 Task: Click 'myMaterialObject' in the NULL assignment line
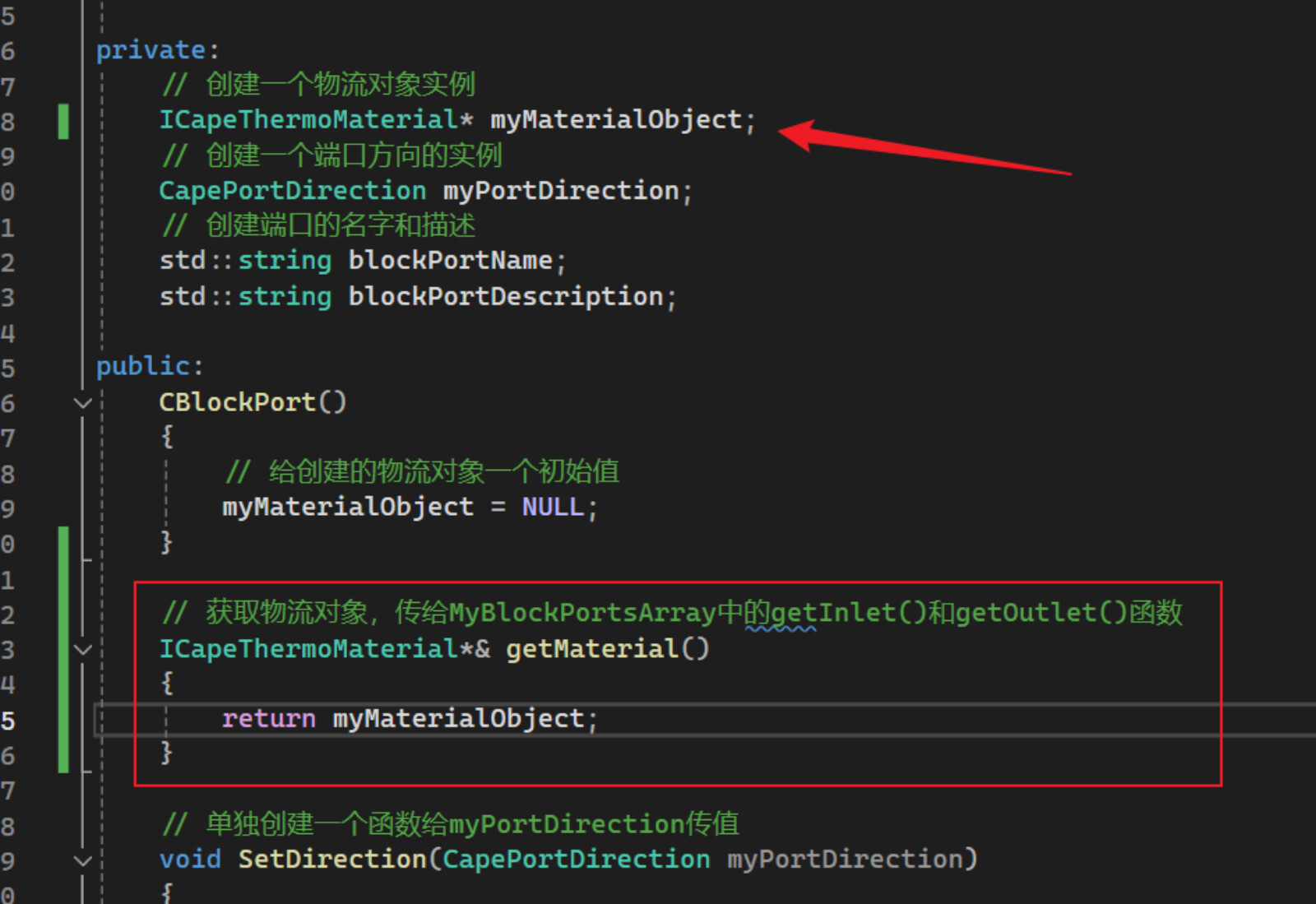point(348,508)
